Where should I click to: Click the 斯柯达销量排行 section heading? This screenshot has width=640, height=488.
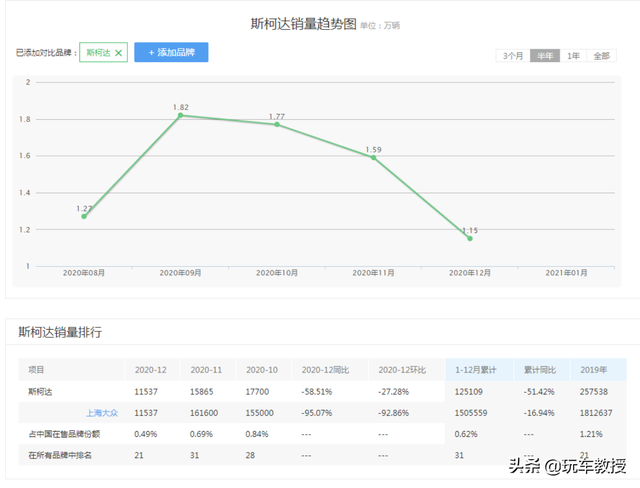tap(60, 332)
